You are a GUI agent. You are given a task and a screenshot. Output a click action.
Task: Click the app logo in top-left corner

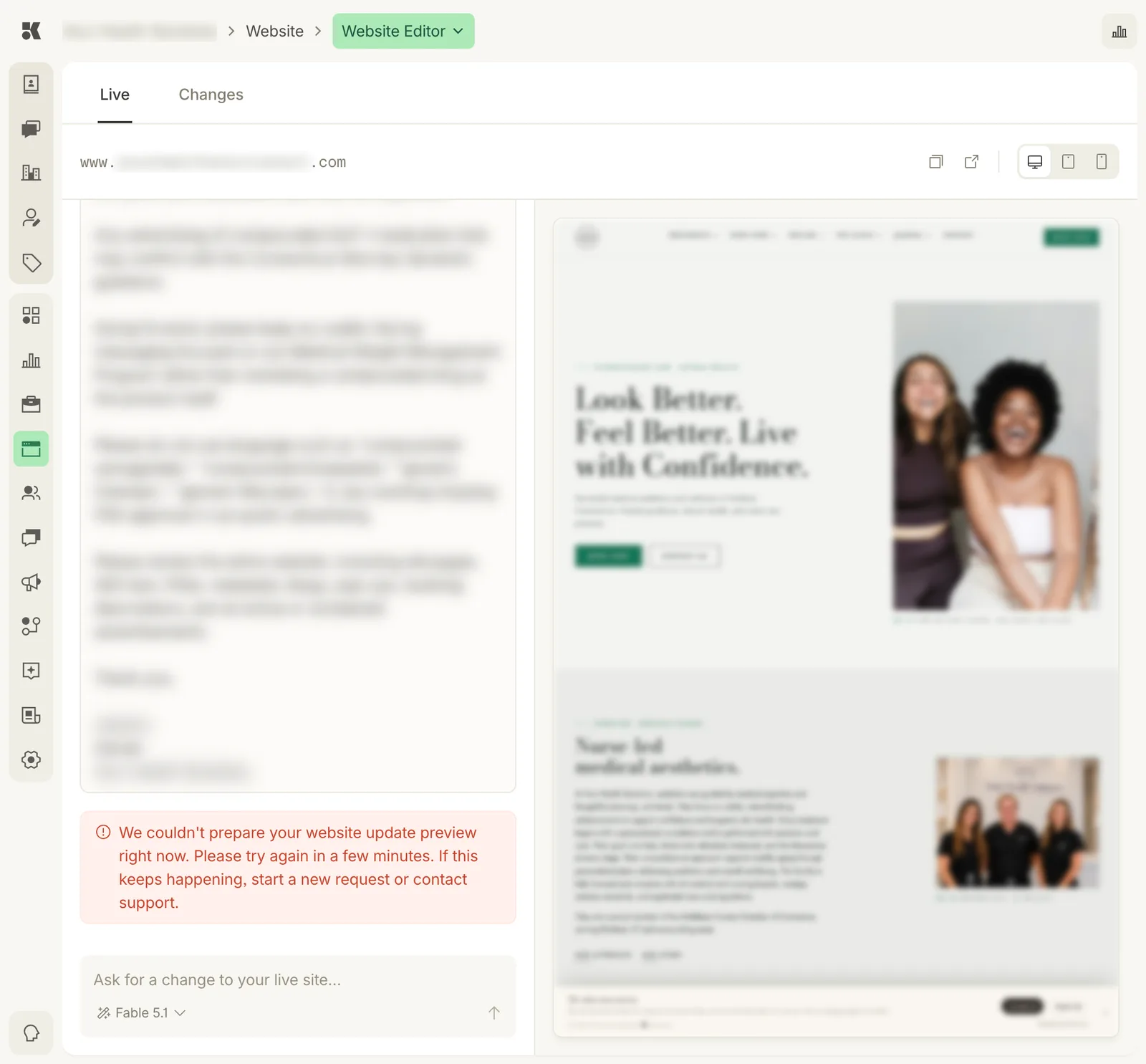tap(31, 31)
